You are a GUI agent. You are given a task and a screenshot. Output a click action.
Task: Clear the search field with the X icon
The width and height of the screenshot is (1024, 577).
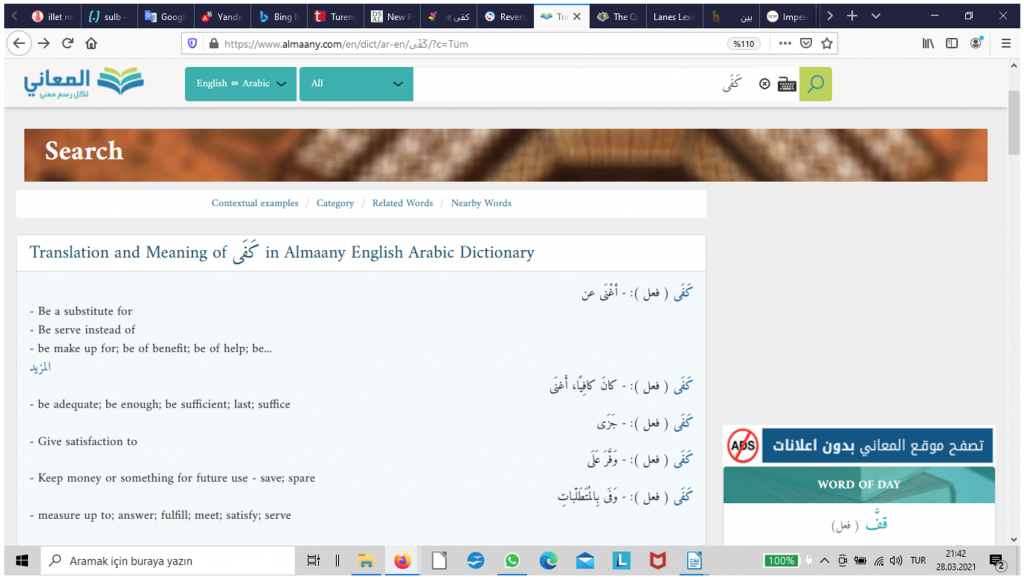pos(765,85)
